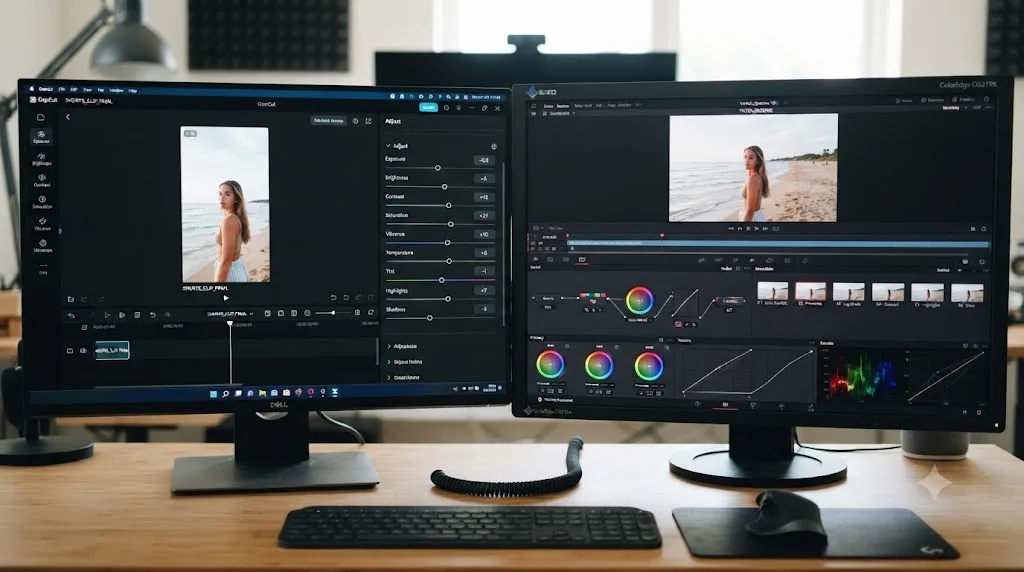This screenshot has width=1024, height=572.
Task: Expand the last collapsed section in Adjust panel
Action: (x=404, y=377)
